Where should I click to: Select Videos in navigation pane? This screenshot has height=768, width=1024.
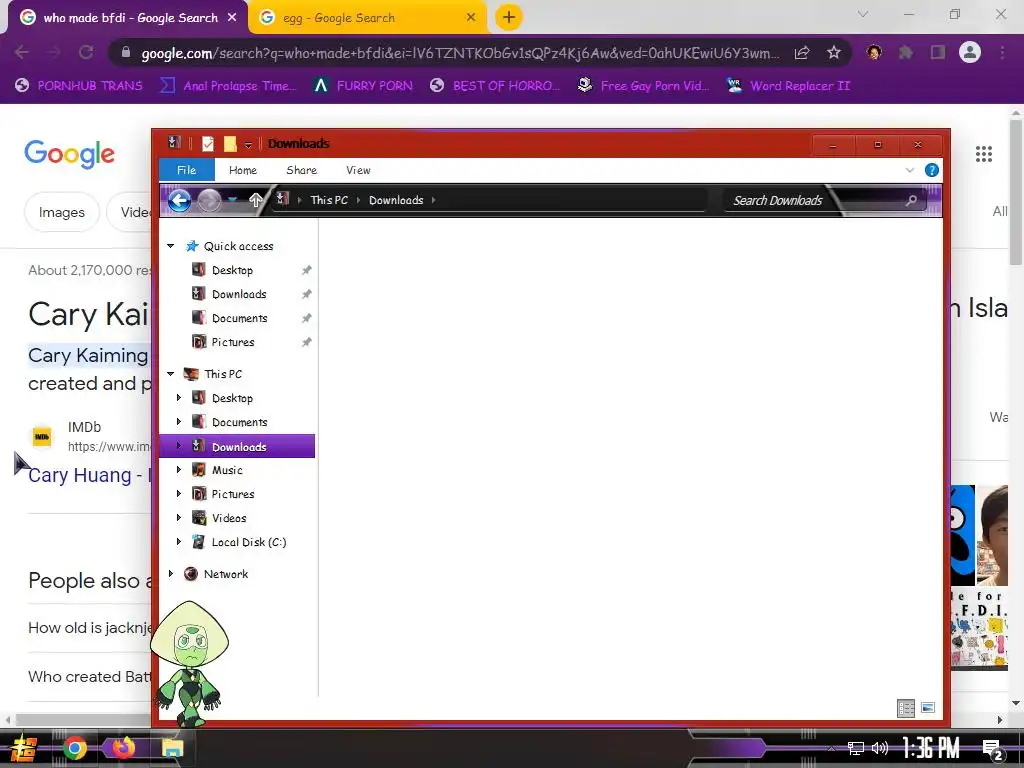tap(229, 518)
